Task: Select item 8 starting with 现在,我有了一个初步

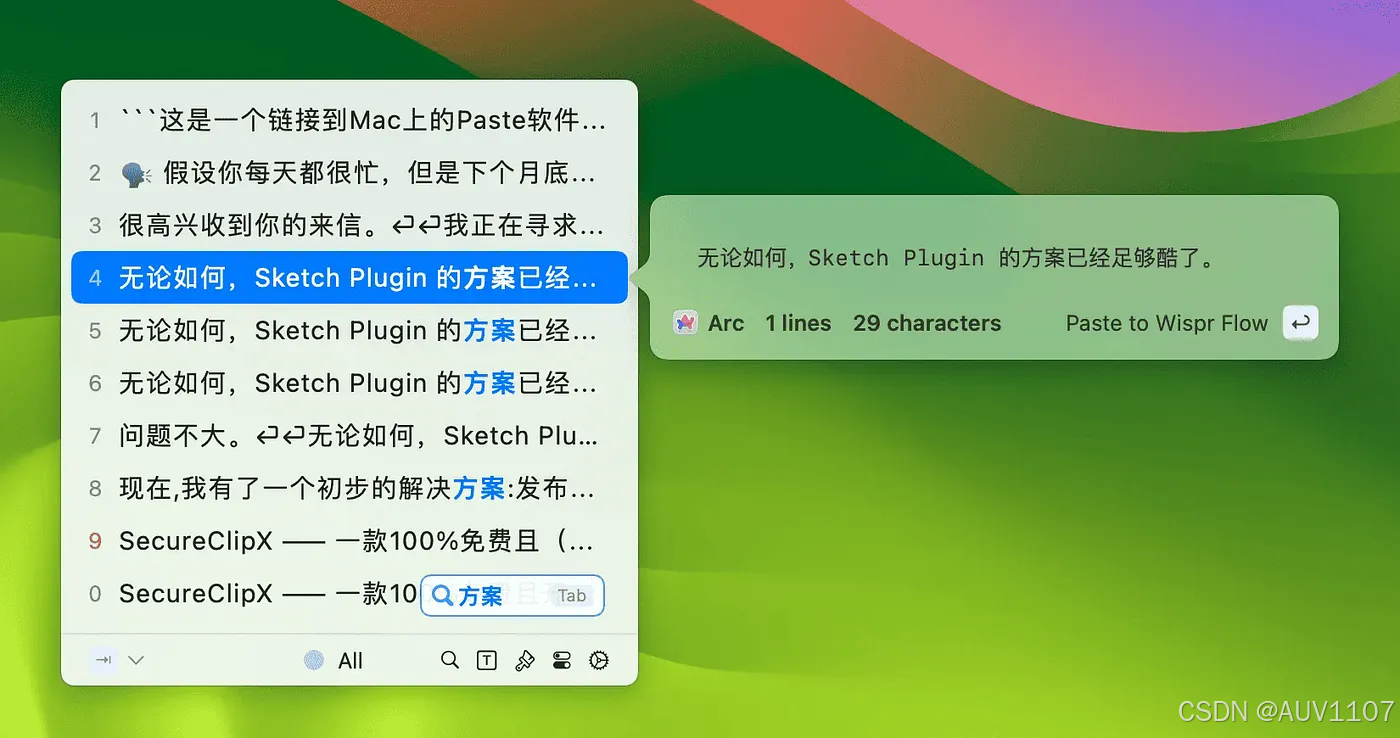Action: pos(349,488)
